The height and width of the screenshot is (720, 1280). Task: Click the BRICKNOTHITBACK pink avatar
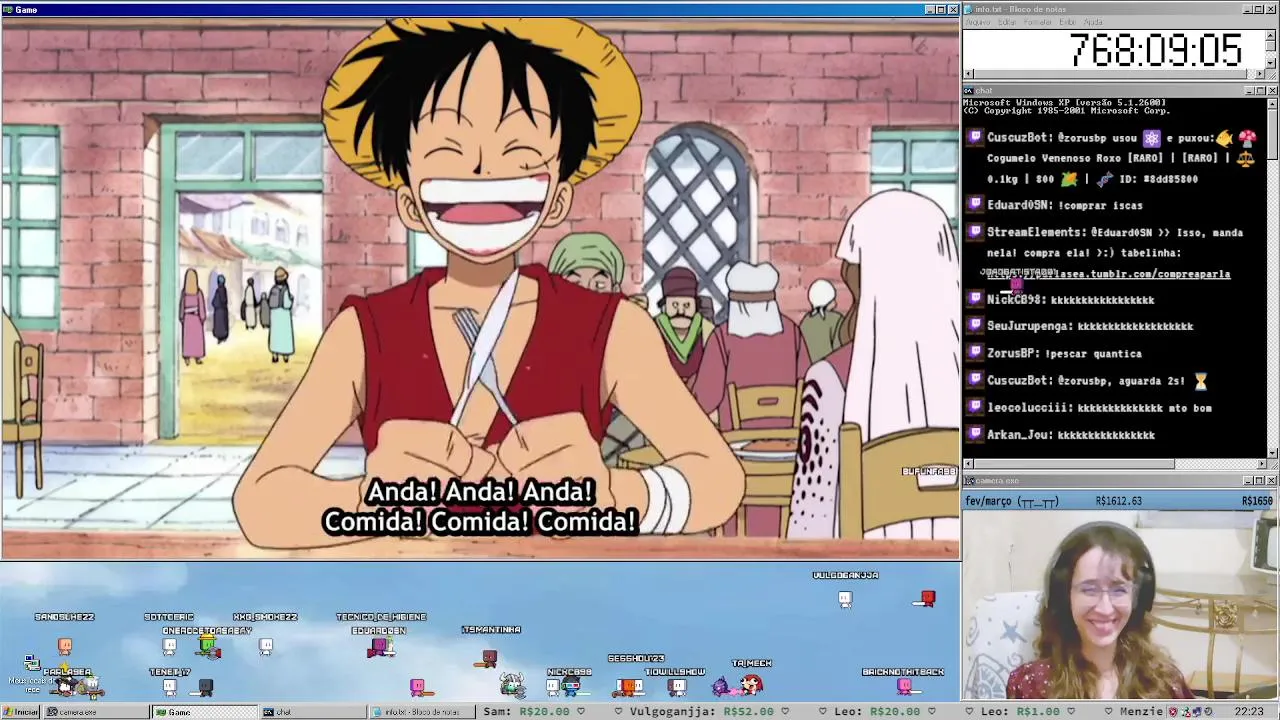coord(905,686)
